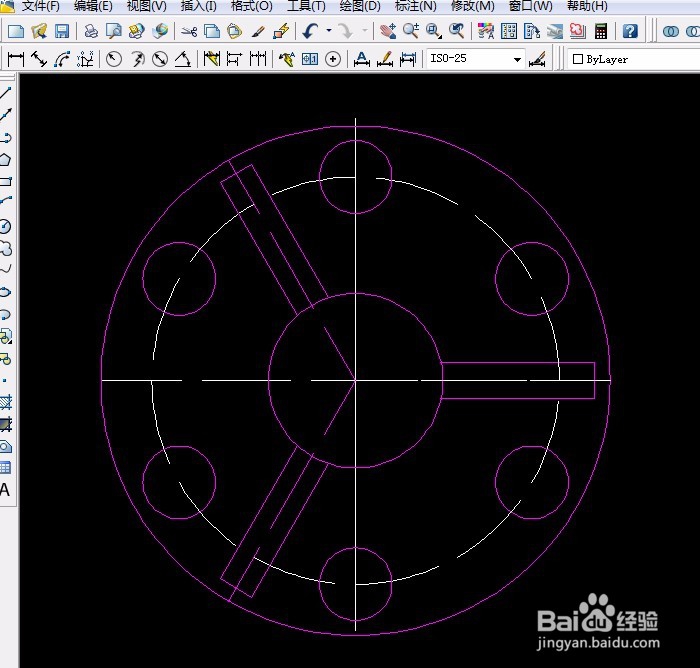
Task: Click the Dimension Text Edit icon
Action: (x=385, y=59)
